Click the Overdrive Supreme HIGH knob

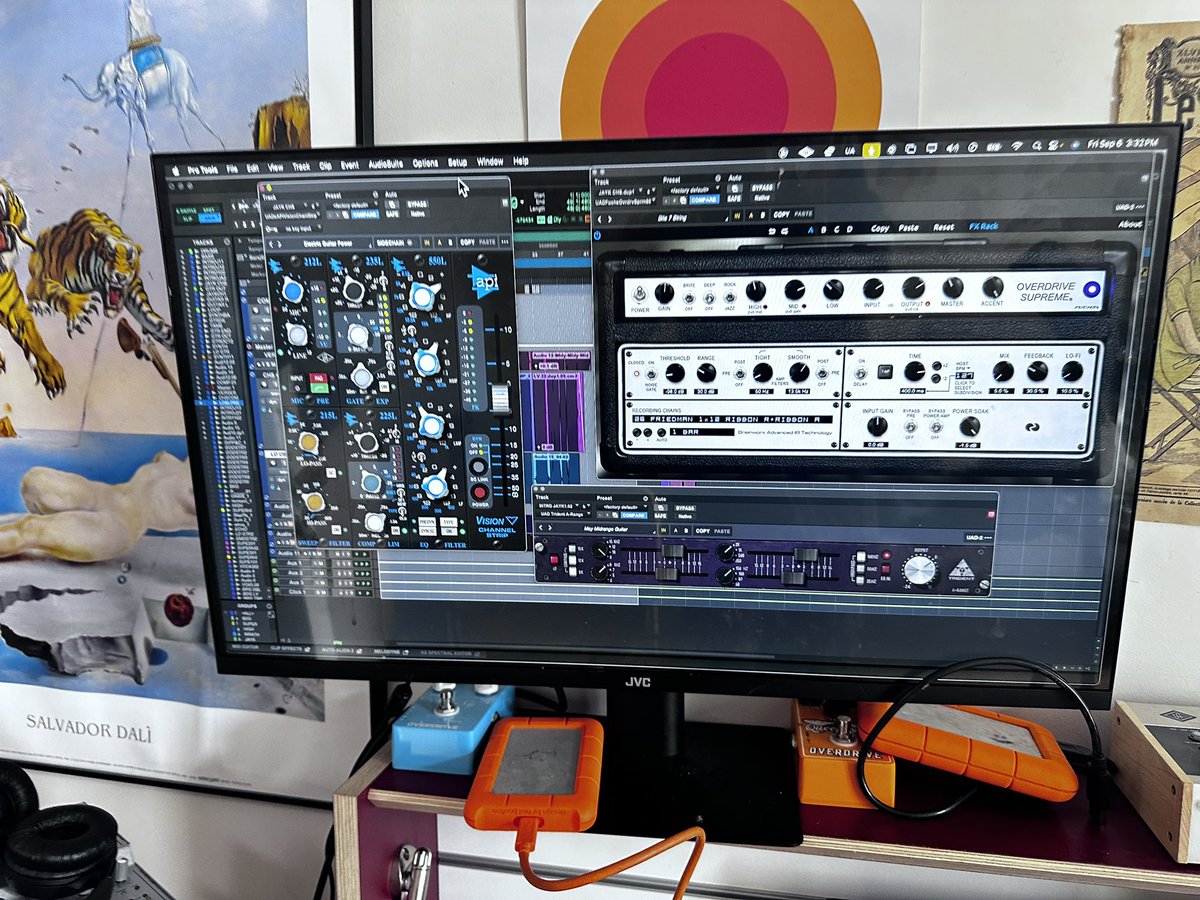[756, 290]
